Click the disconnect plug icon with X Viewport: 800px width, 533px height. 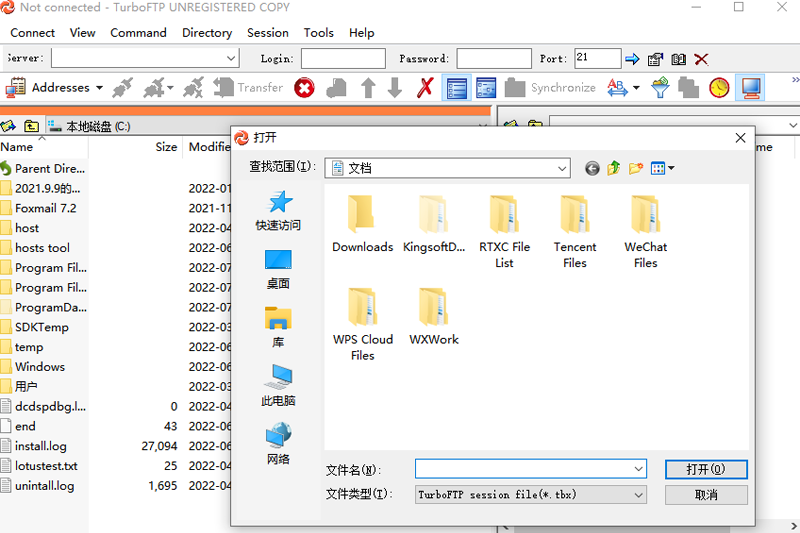[193, 88]
